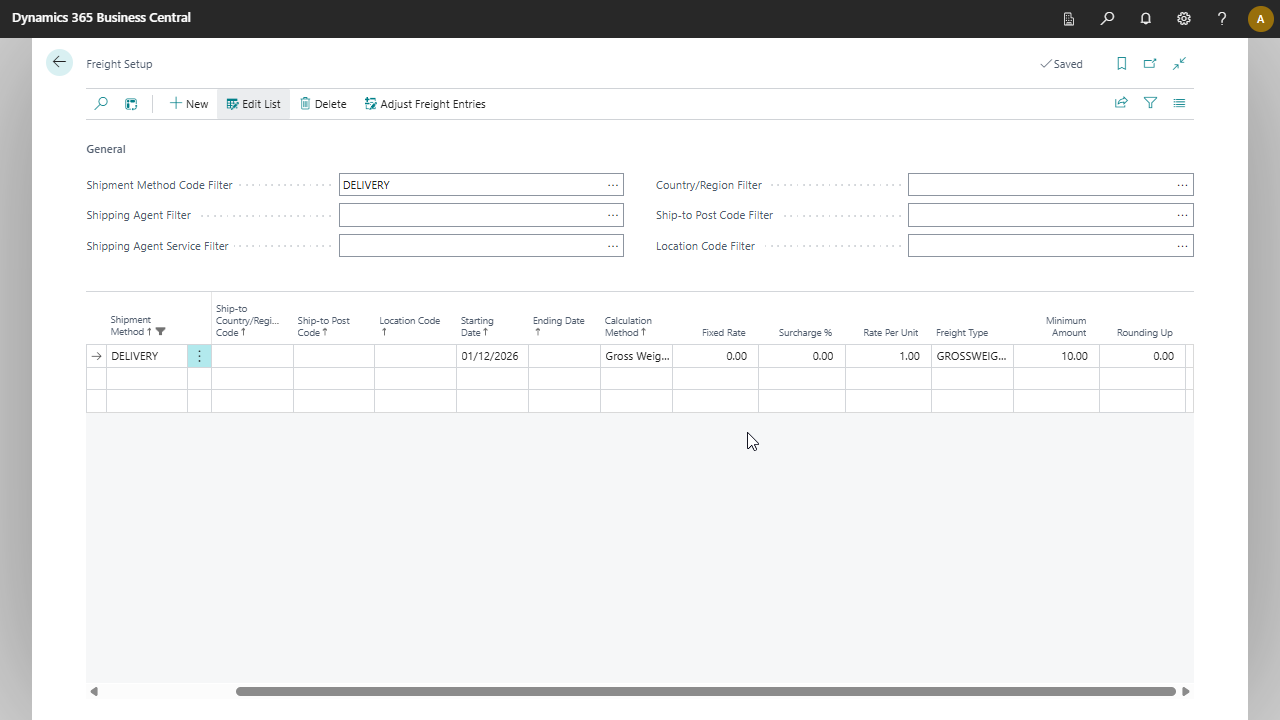Toggle the Edit List mode
This screenshot has height=720, width=1280.
[253, 104]
